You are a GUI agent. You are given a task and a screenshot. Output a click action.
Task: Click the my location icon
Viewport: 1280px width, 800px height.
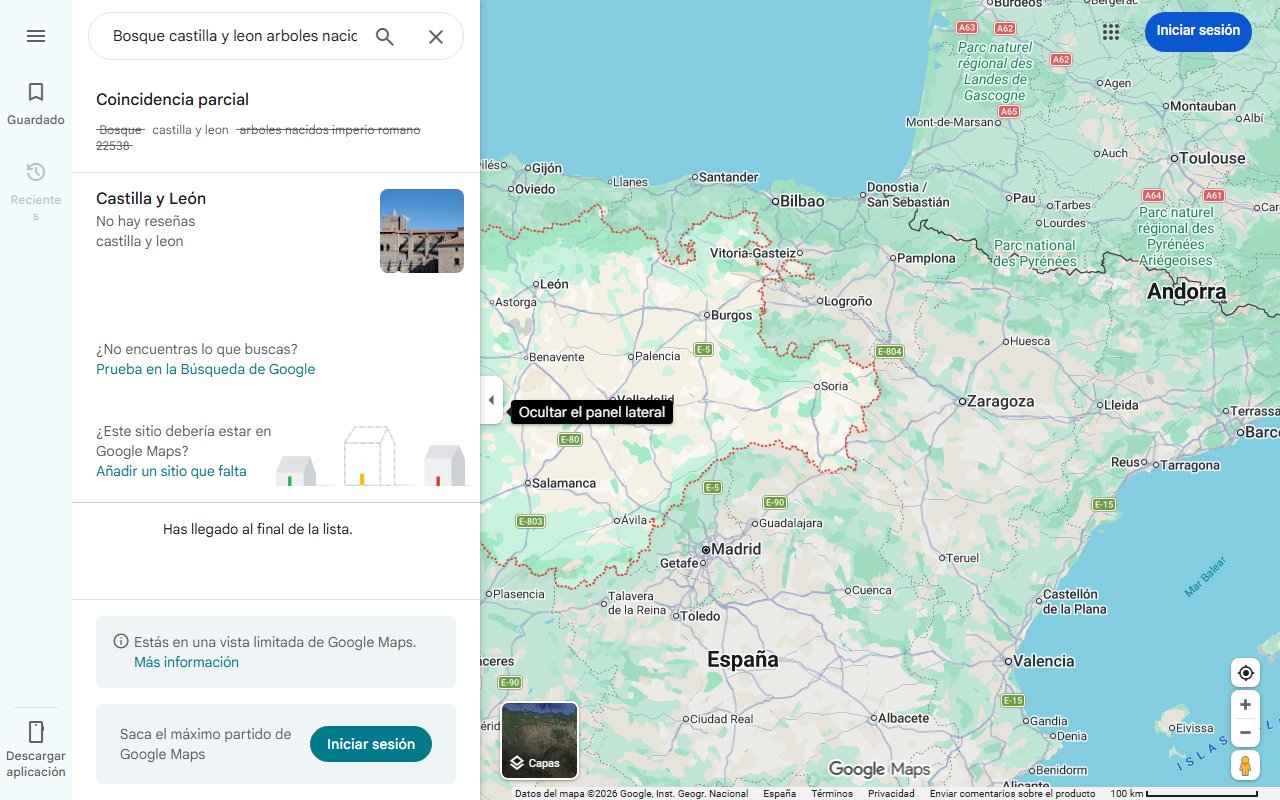pyautogui.click(x=1245, y=672)
